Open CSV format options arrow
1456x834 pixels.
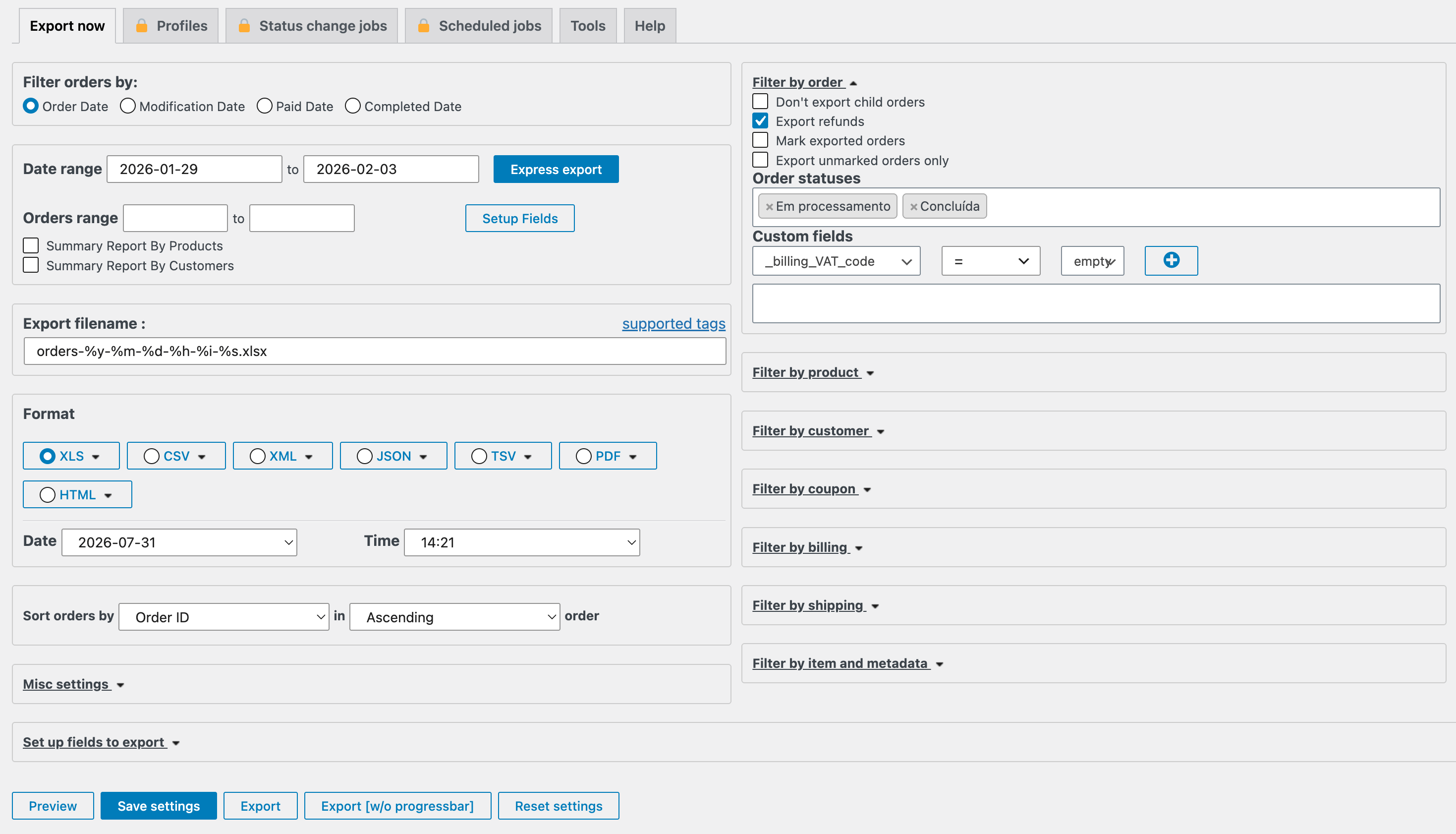point(202,457)
